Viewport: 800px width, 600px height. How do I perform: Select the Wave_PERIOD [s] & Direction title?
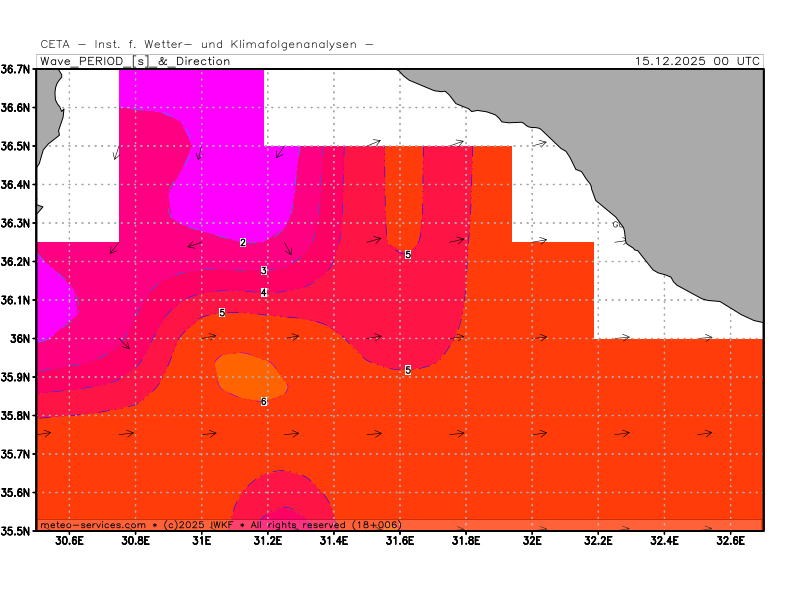135,61
